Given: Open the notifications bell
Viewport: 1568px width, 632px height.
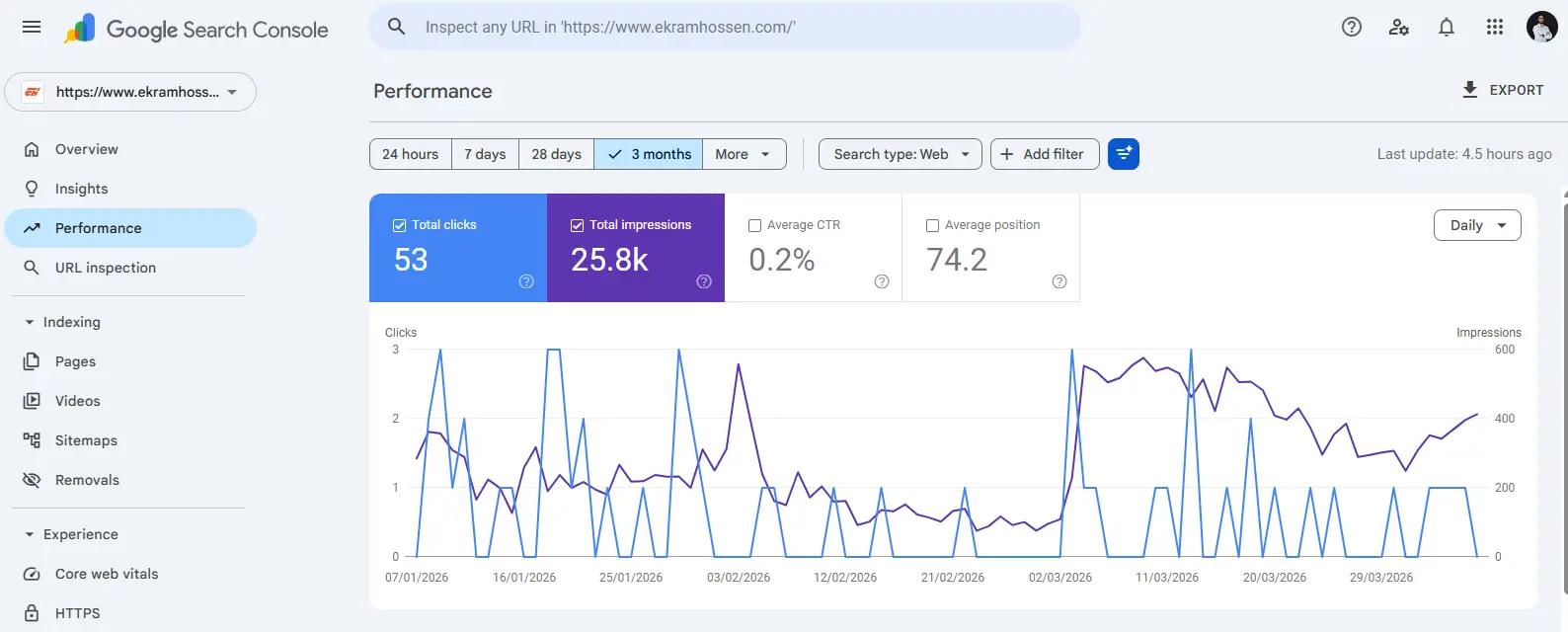Looking at the screenshot, I should [1447, 28].
